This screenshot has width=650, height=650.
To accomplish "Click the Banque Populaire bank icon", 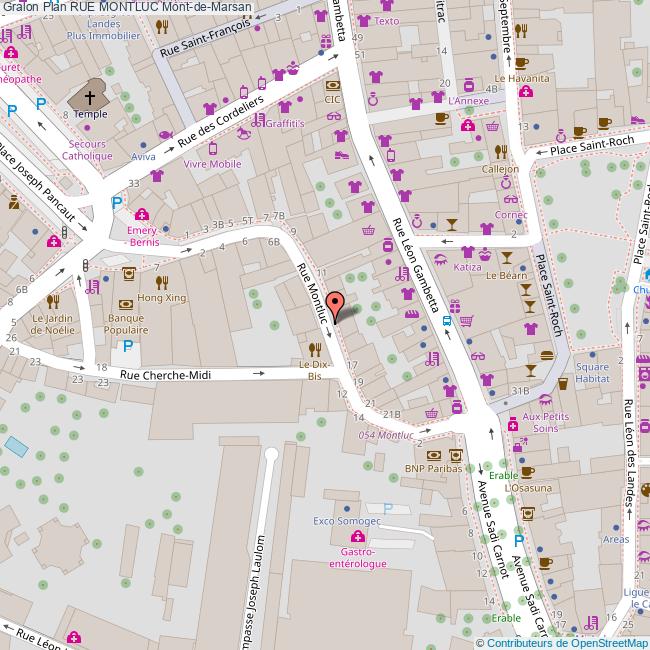I will (x=126, y=303).
